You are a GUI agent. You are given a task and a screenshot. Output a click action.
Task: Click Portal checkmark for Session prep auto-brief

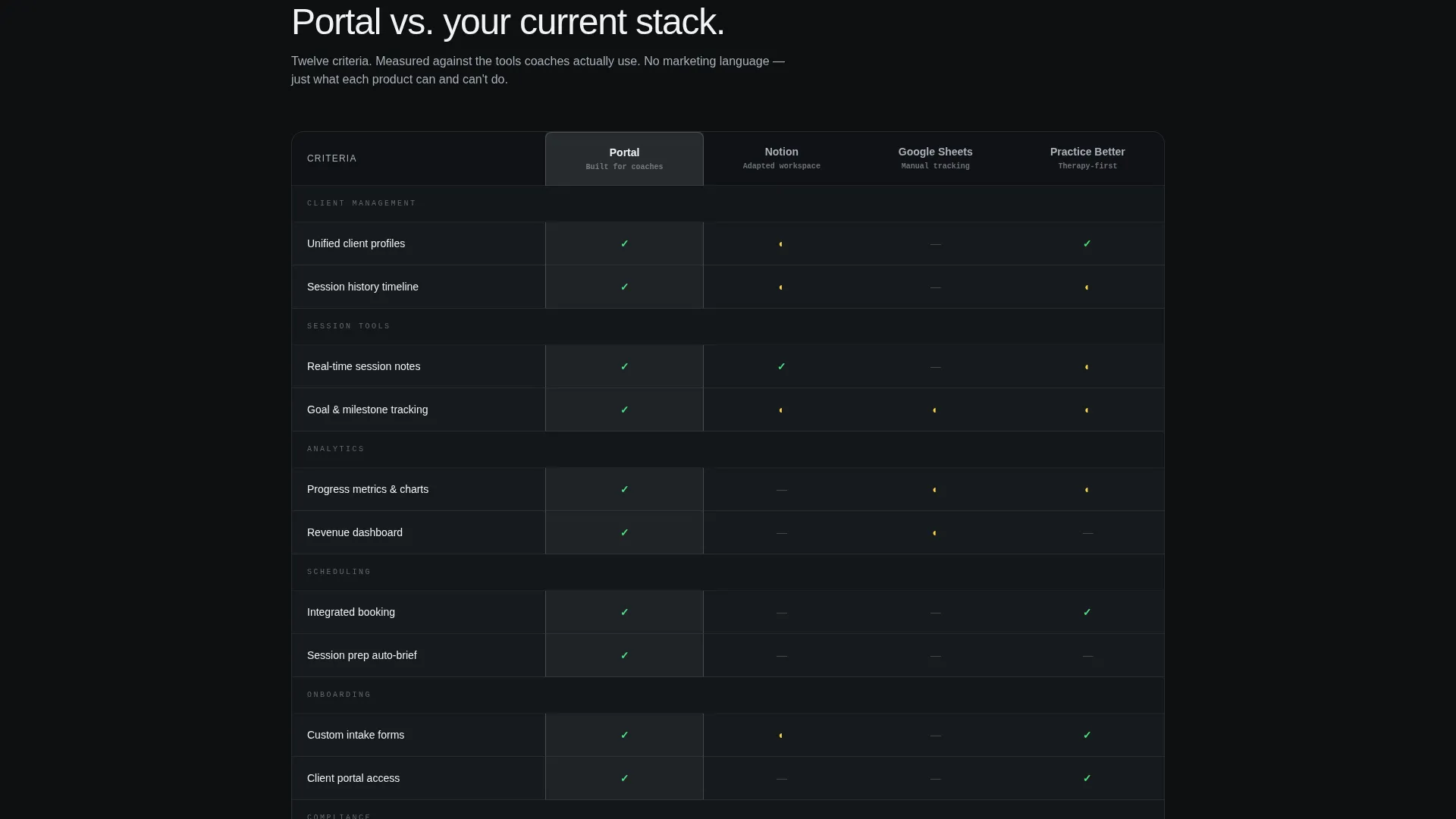pos(624,655)
